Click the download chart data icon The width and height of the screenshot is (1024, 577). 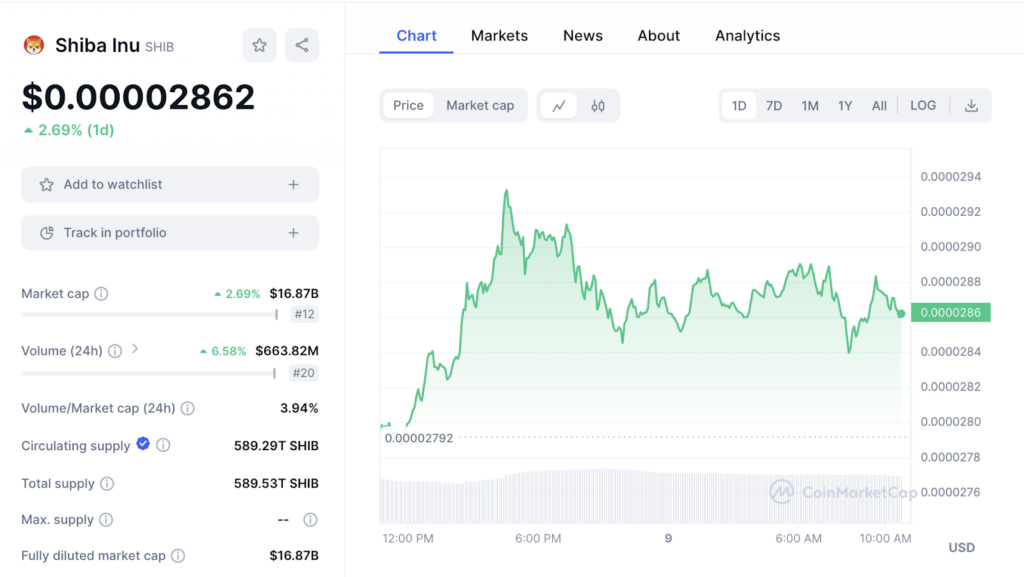click(971, 106)
